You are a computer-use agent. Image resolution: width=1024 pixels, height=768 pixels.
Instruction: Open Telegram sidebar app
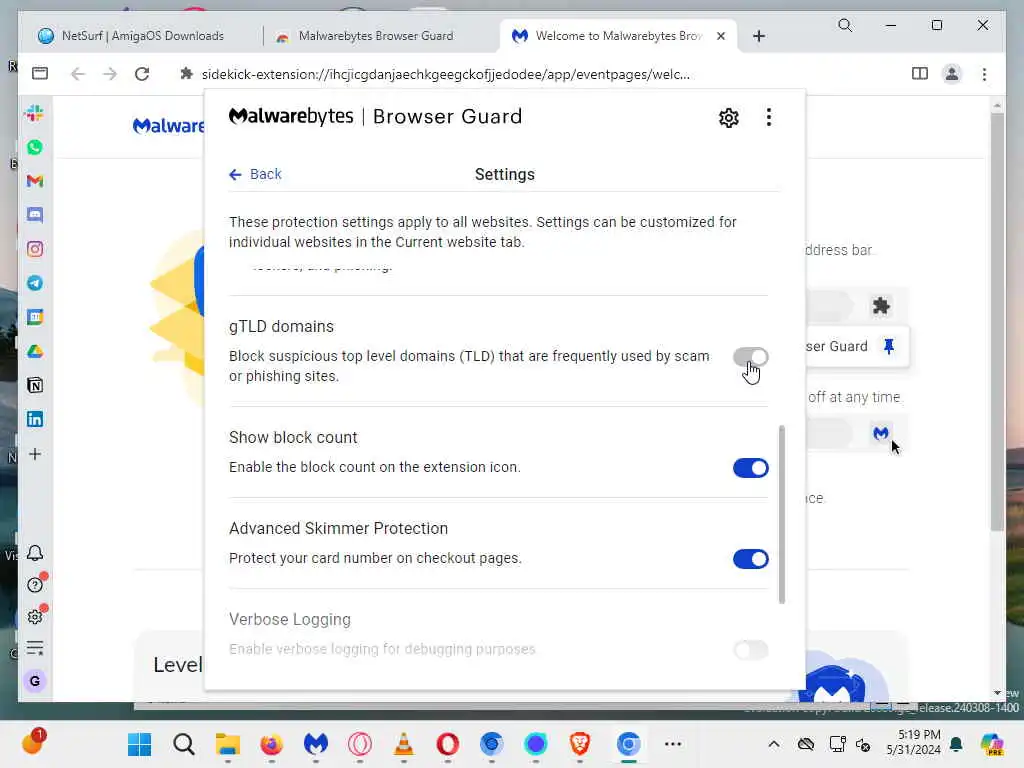point(35,283)
